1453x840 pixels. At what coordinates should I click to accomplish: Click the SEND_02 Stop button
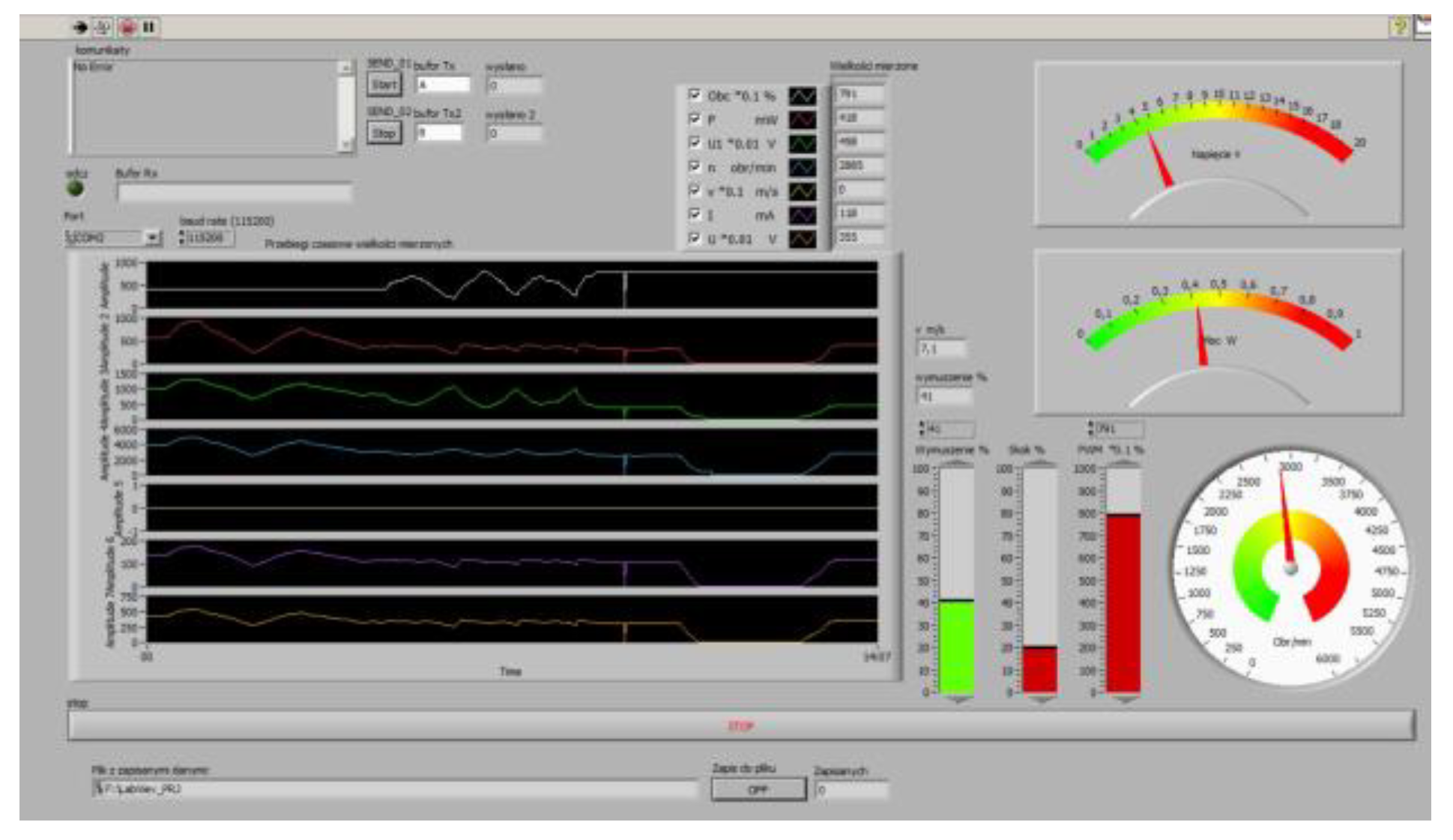[x=384, y=133]
